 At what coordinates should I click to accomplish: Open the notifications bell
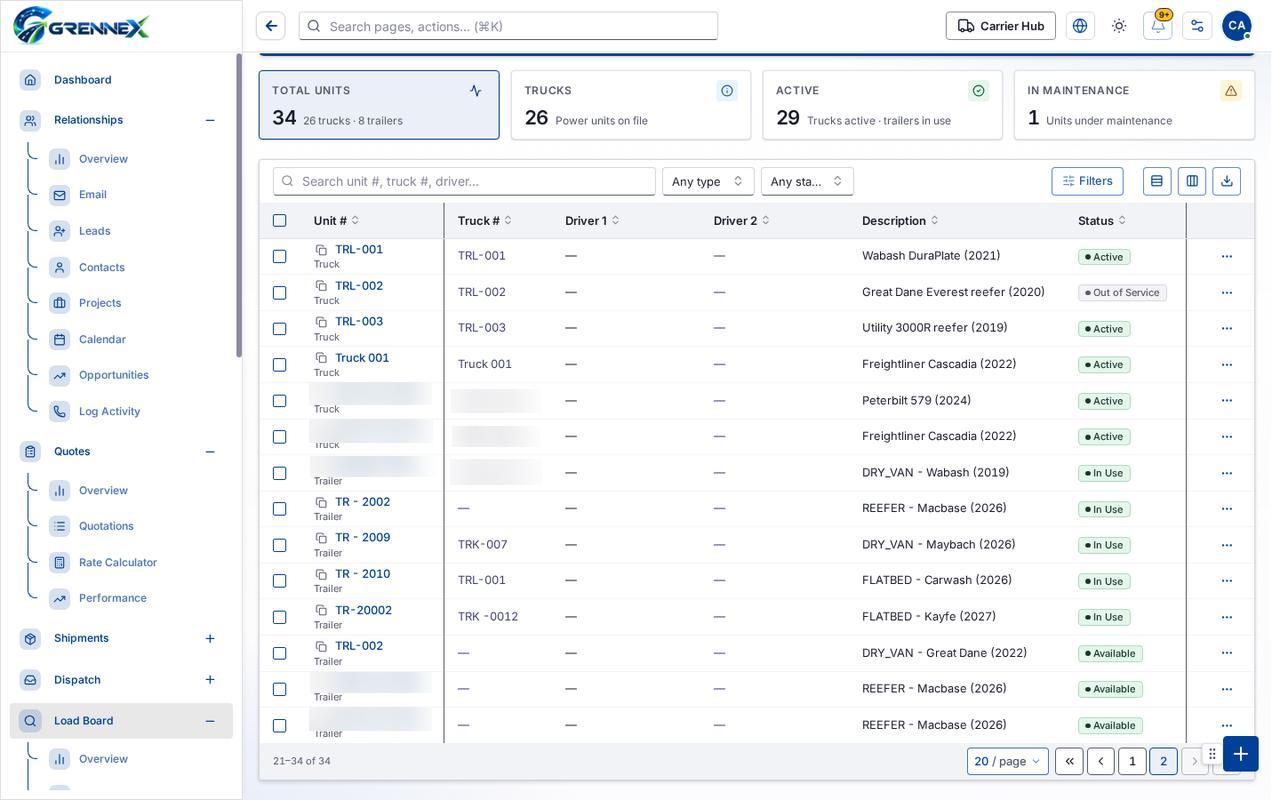(x=1158, y=26)
